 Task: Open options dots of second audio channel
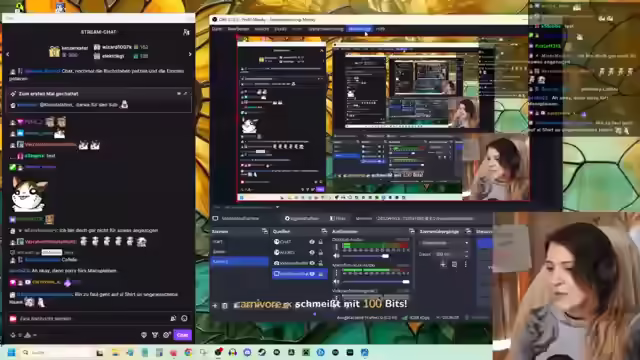[336, 273]
